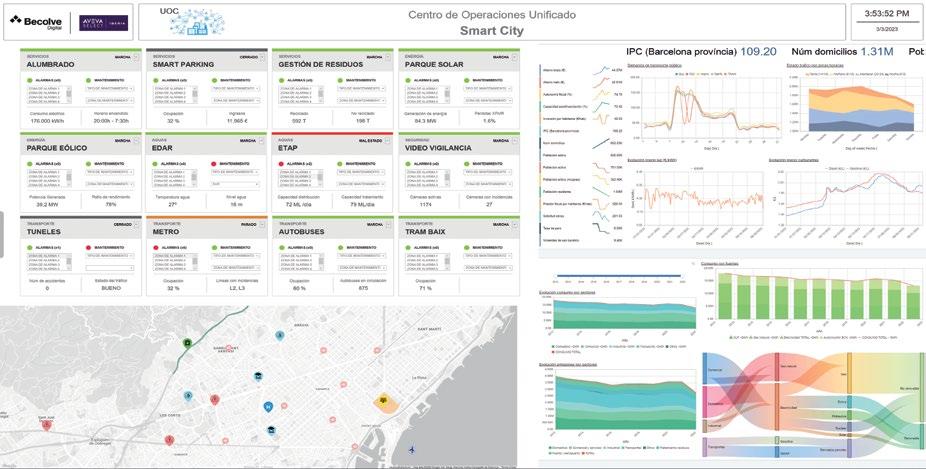926x469 pixels.
Task: Click red Mantenimiento status dot in Túneles card
Action: (88, 248)
